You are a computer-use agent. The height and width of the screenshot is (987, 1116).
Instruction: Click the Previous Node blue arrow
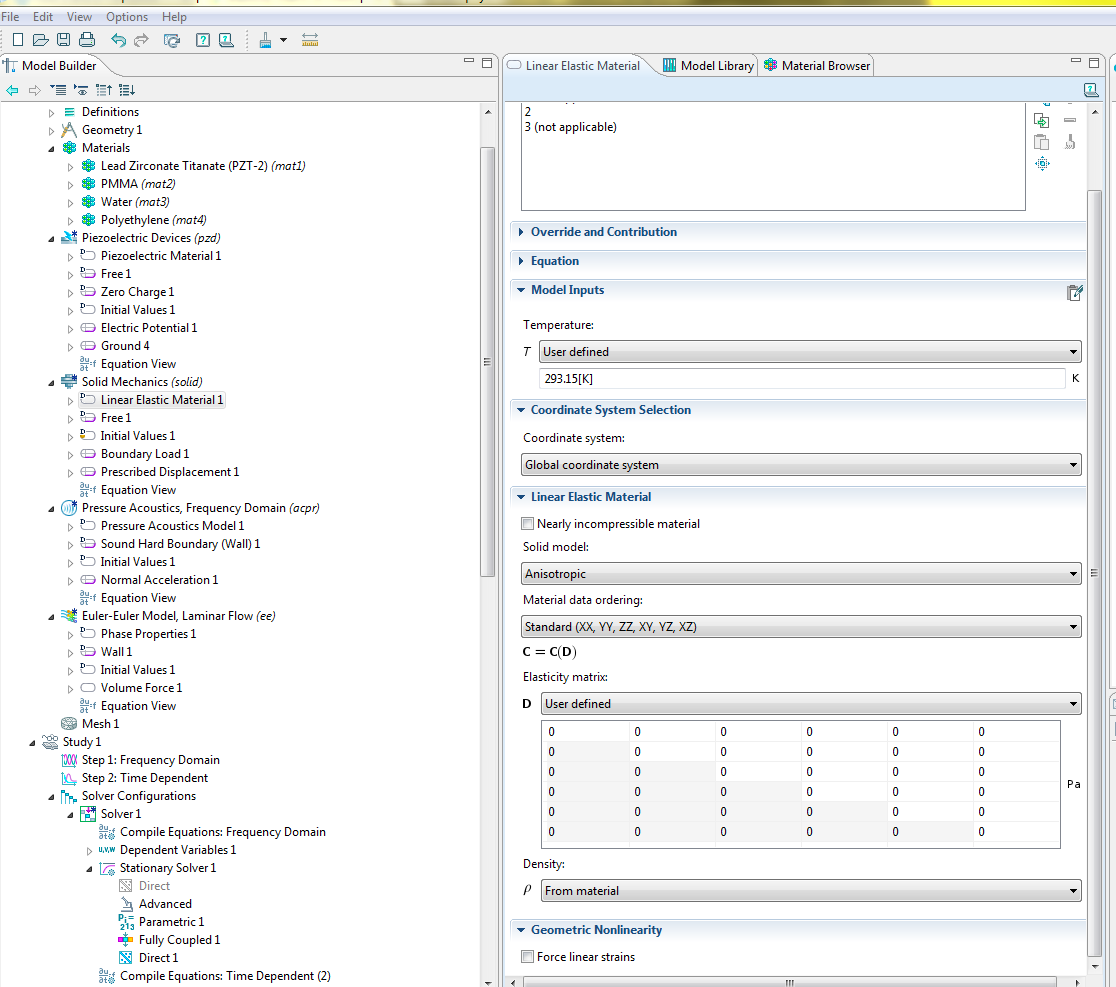pyautogui.click(x=12, y=90)
